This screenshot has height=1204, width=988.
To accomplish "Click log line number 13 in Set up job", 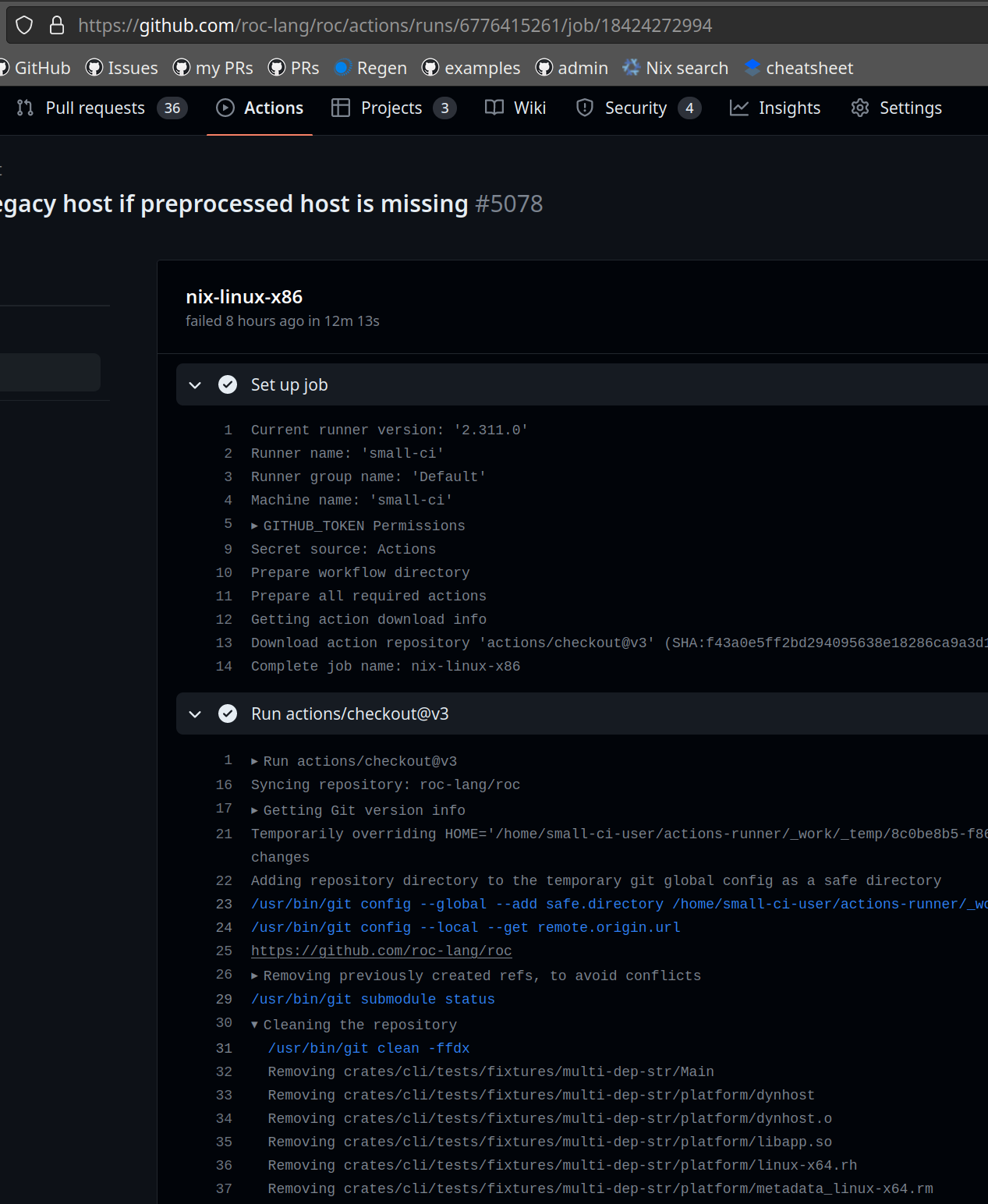I will 224,643.
